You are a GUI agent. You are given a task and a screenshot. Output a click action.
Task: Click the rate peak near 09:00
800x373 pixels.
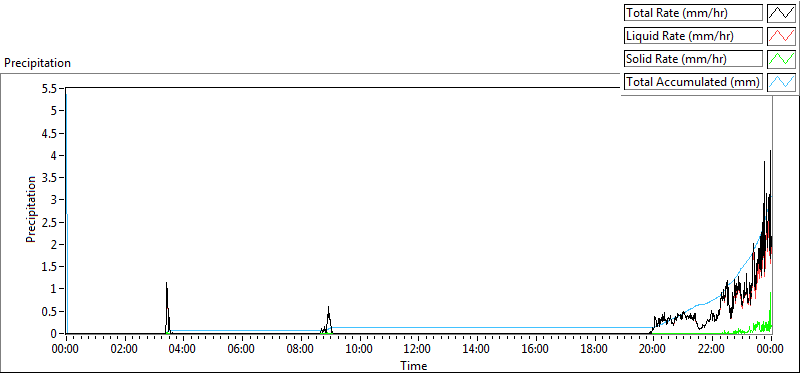[x=329, y=307]
